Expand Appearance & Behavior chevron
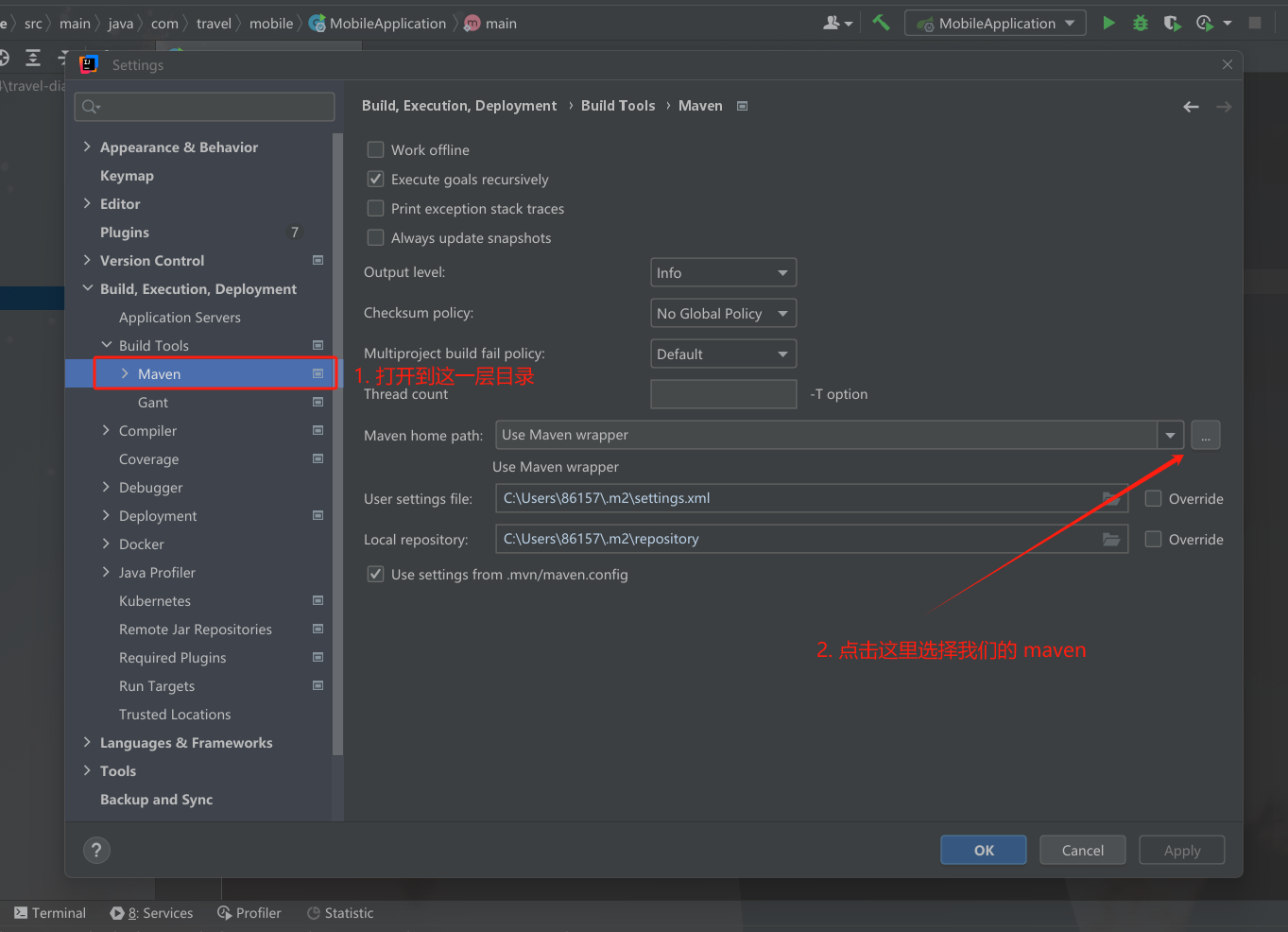The width and height of the screenshot is (1288, 932). pos(87,147)
